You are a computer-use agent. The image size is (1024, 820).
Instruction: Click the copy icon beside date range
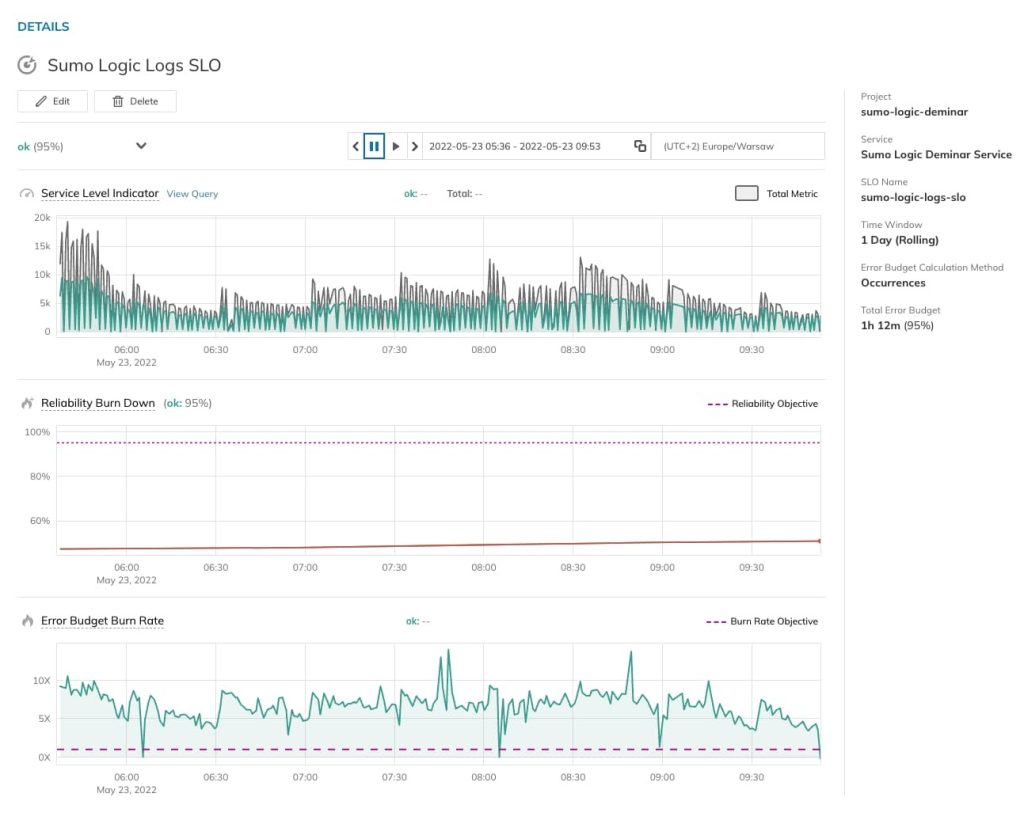pos(640,146)
